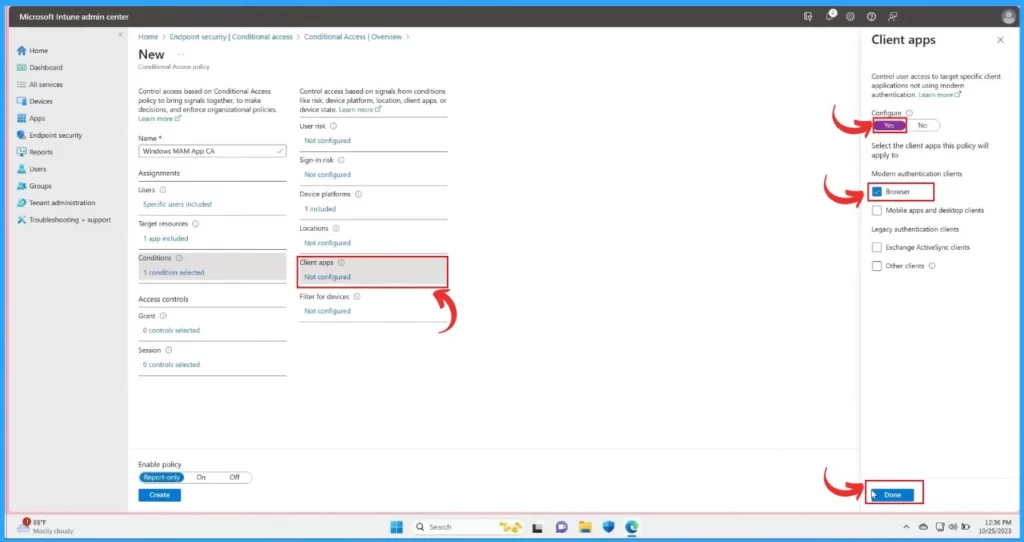This screenshot has height=542, width=1024.
Task: Open Client apps Not configured link
Action: pos(327,277)
